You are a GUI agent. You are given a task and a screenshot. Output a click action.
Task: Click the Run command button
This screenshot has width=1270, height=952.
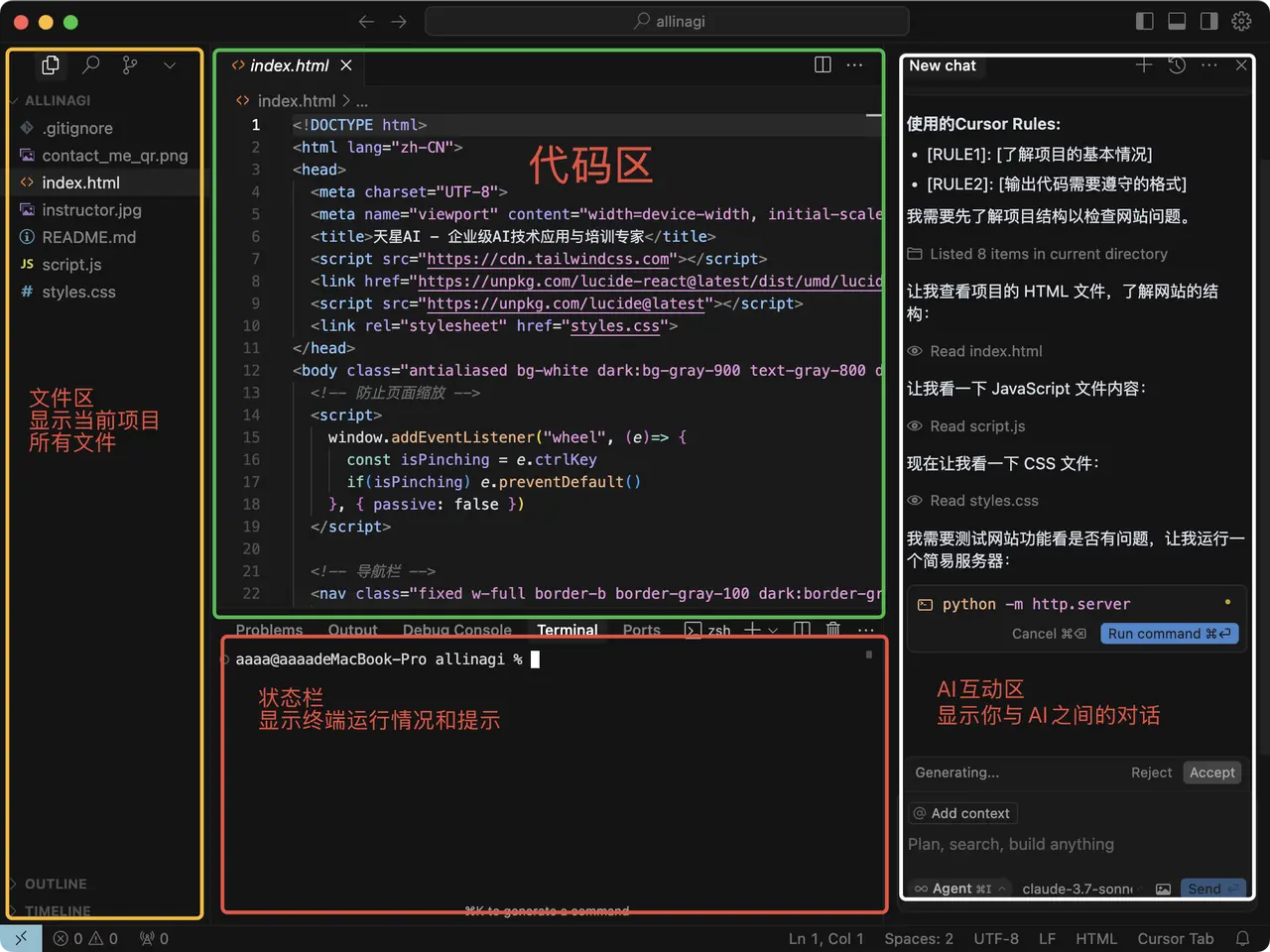(x=1169, y=634)
